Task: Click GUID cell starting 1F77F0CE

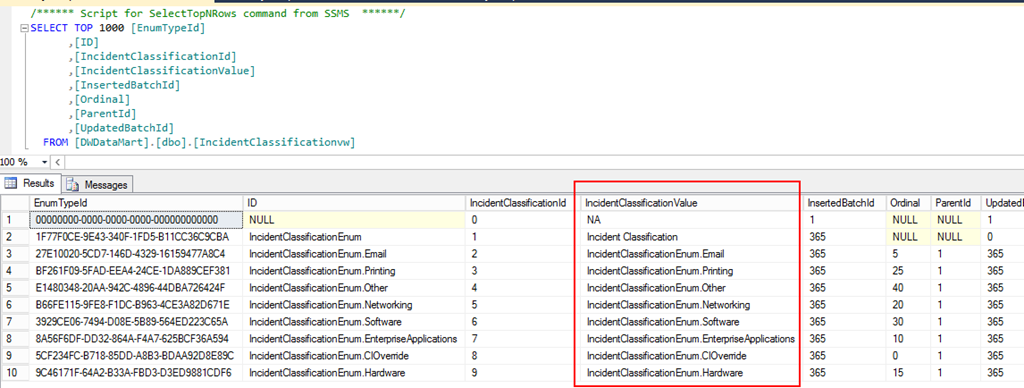Action: point(136,237)
